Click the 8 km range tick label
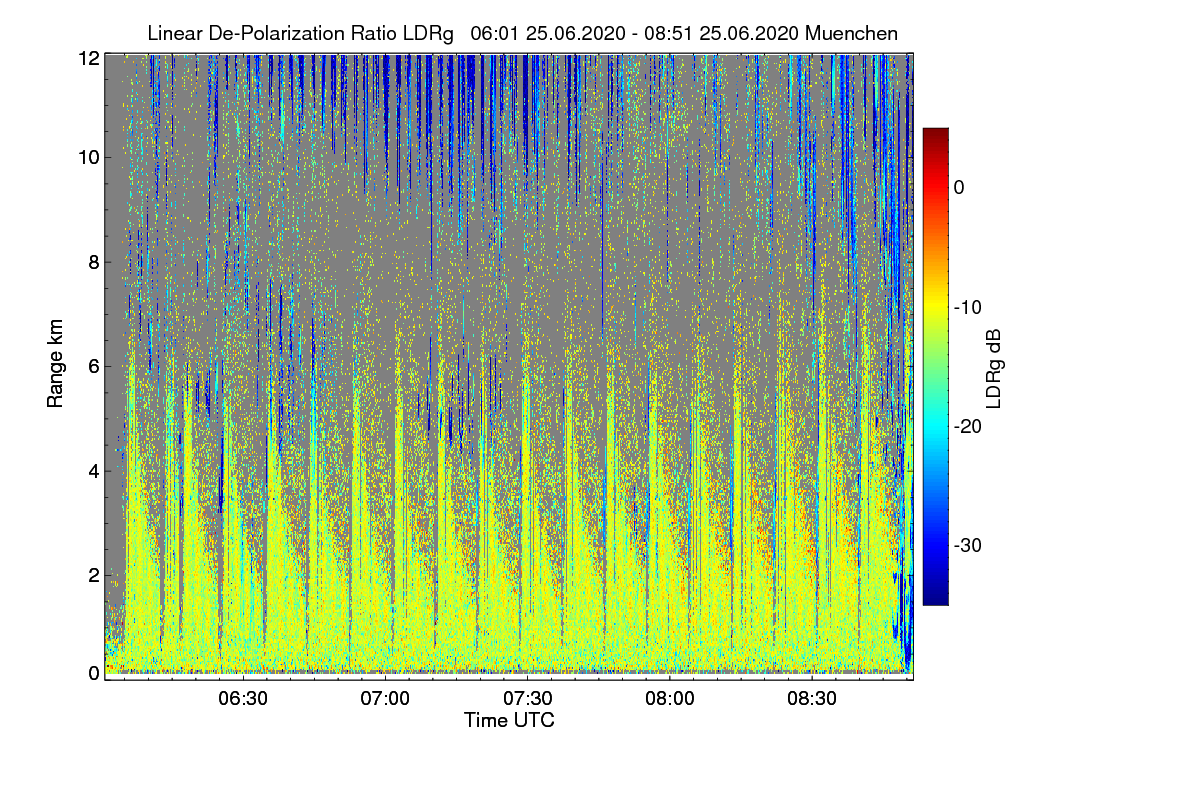The width and height of the screenshot is (1200, 800). pyautogui.click(x=94, y=263)
